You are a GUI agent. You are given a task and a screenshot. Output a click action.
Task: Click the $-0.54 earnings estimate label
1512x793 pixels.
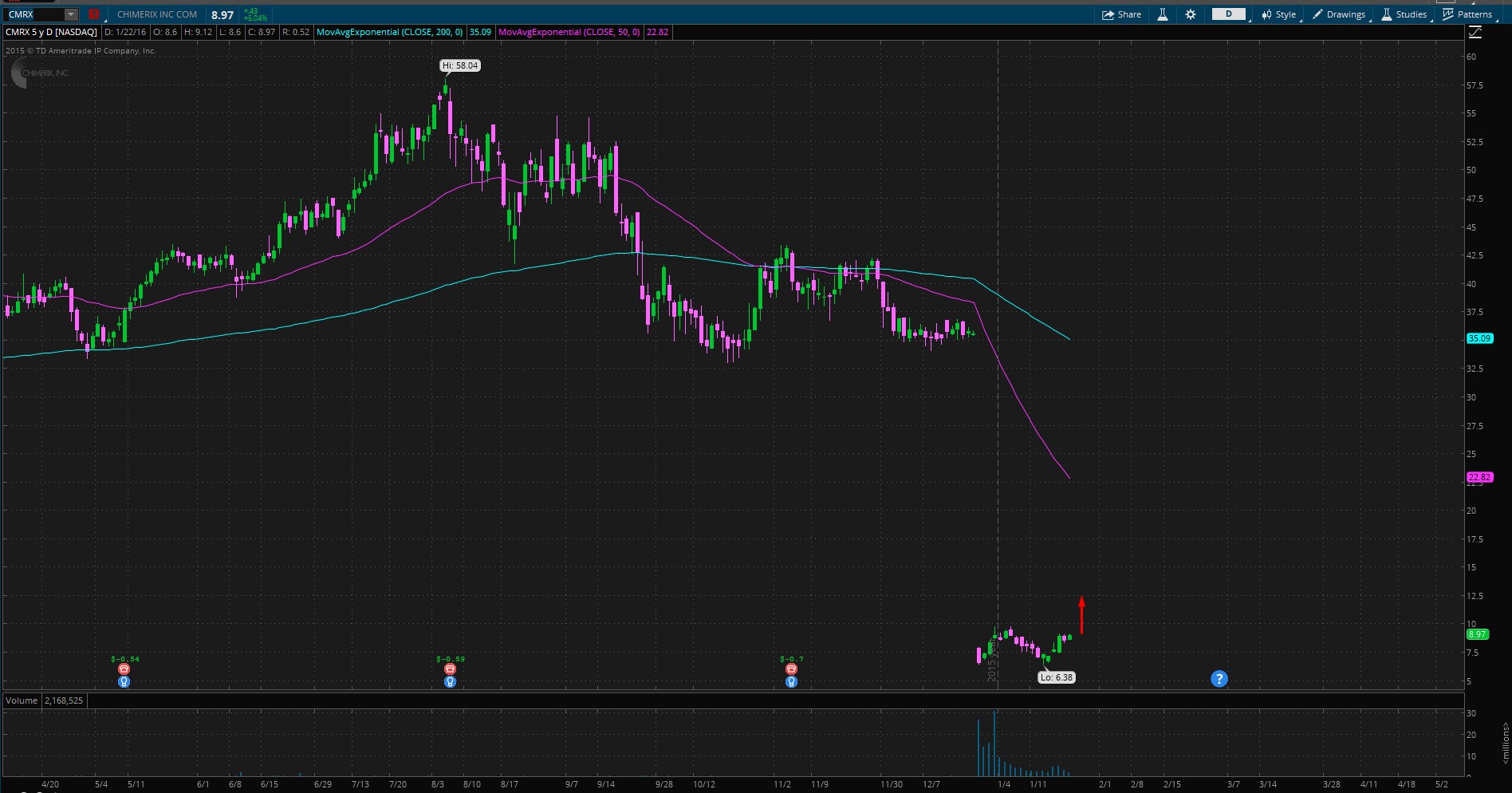pos(125,659)
